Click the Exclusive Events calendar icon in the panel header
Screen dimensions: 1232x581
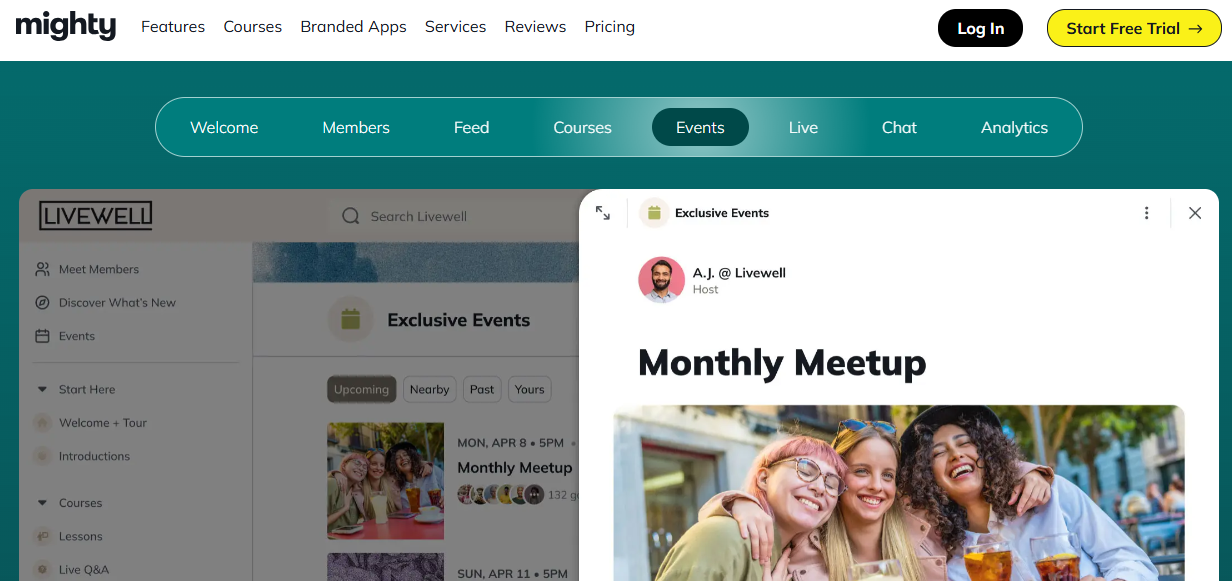tap(654, 213)
